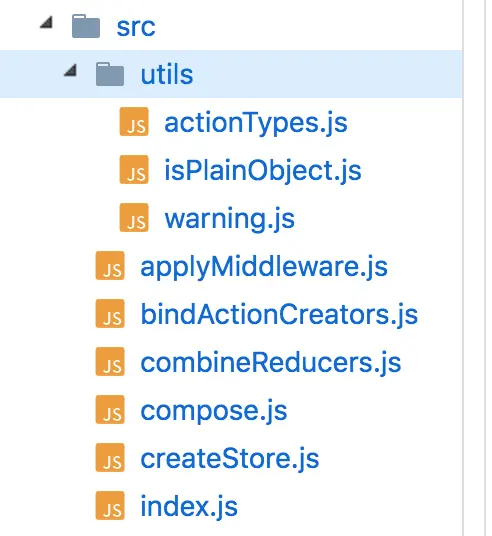Open createStore.js file
Image resolution: width=492 pixels, height=536 pixels.
[230, 459]
